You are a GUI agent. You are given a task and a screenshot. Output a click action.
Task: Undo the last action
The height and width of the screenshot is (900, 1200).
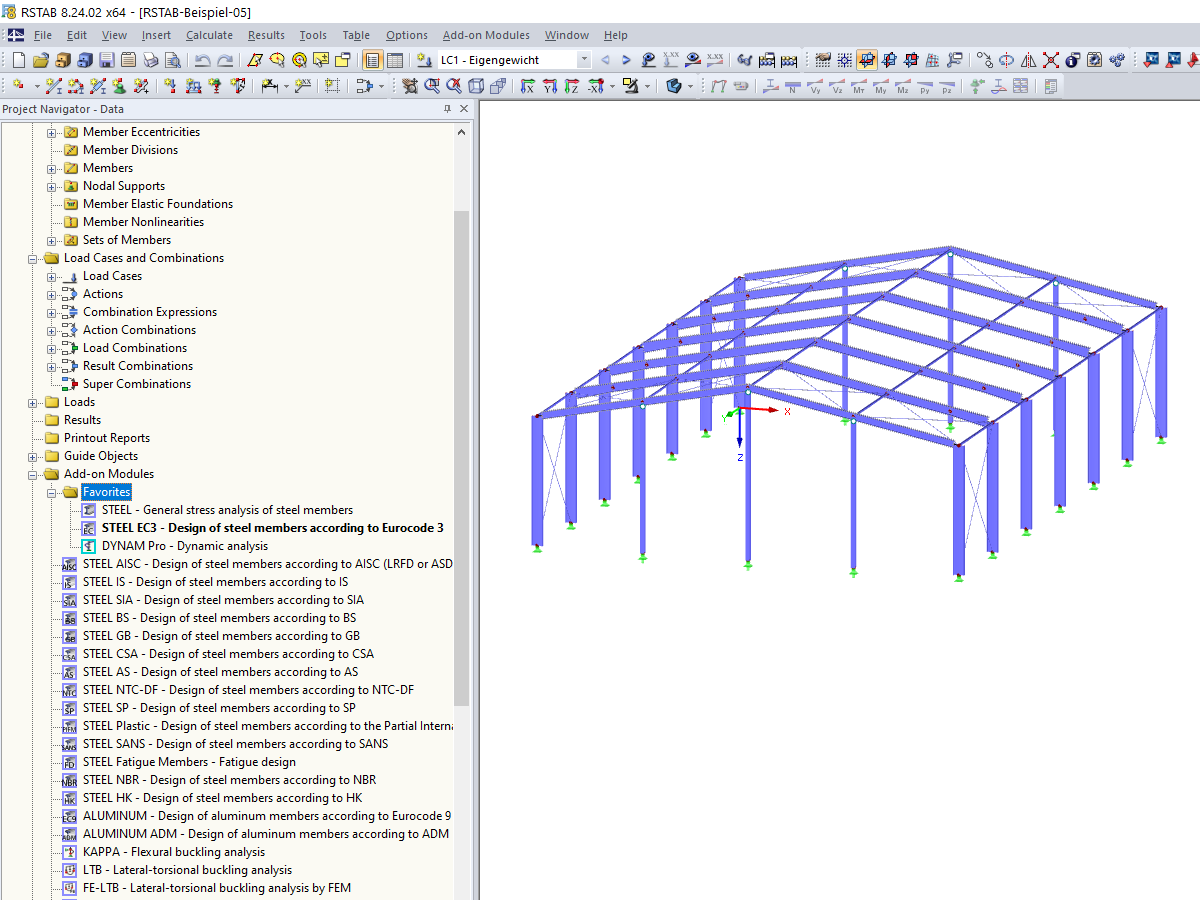click(203, 60)
